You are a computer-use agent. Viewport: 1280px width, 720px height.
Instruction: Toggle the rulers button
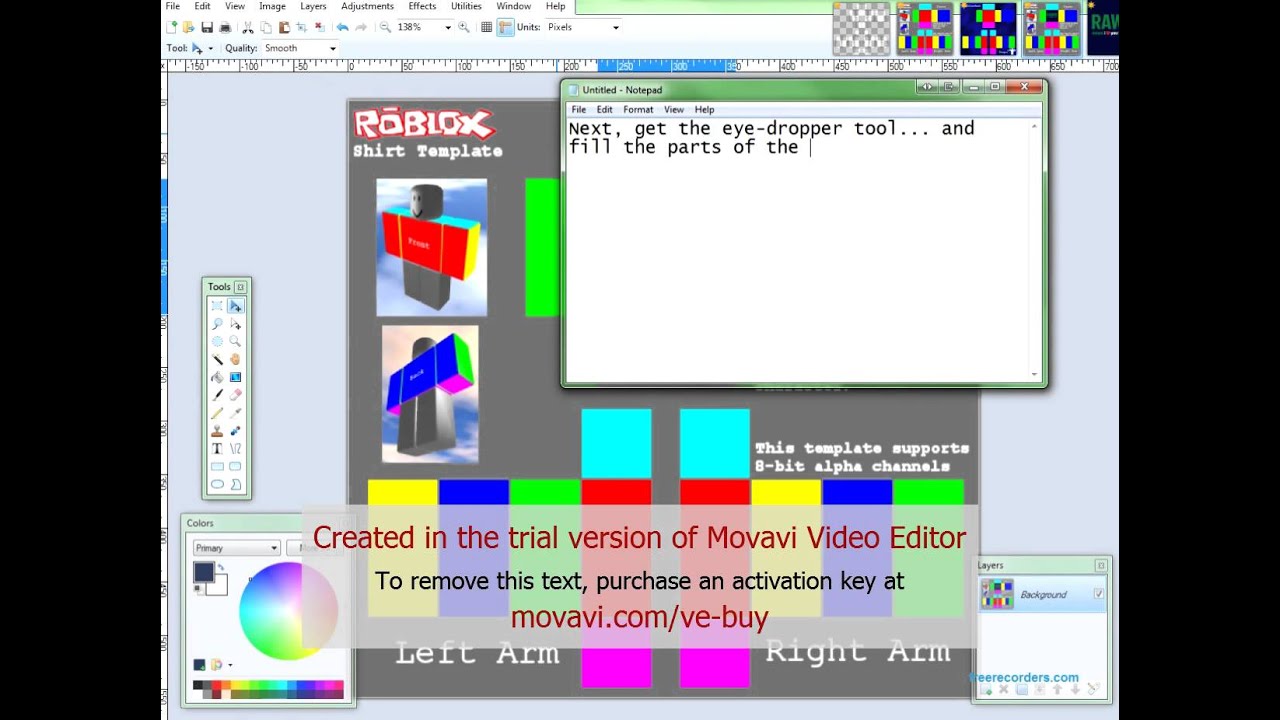click(x=505, y=27)
